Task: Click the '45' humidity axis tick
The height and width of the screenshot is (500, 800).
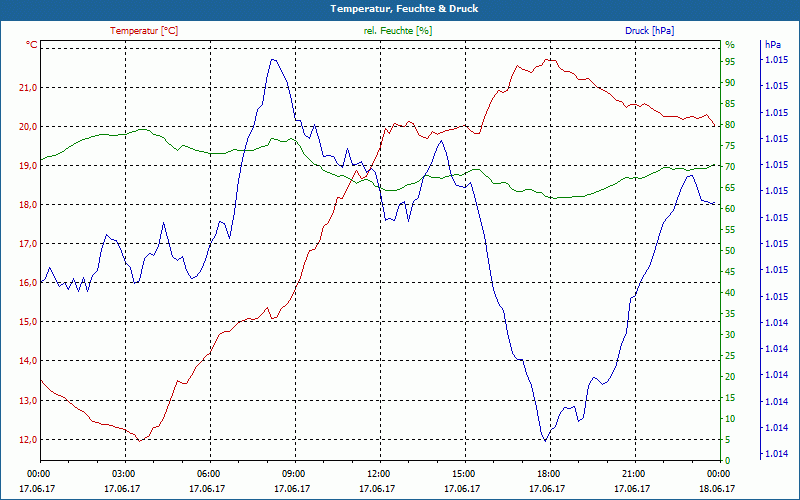Action: tap(730, 272)
